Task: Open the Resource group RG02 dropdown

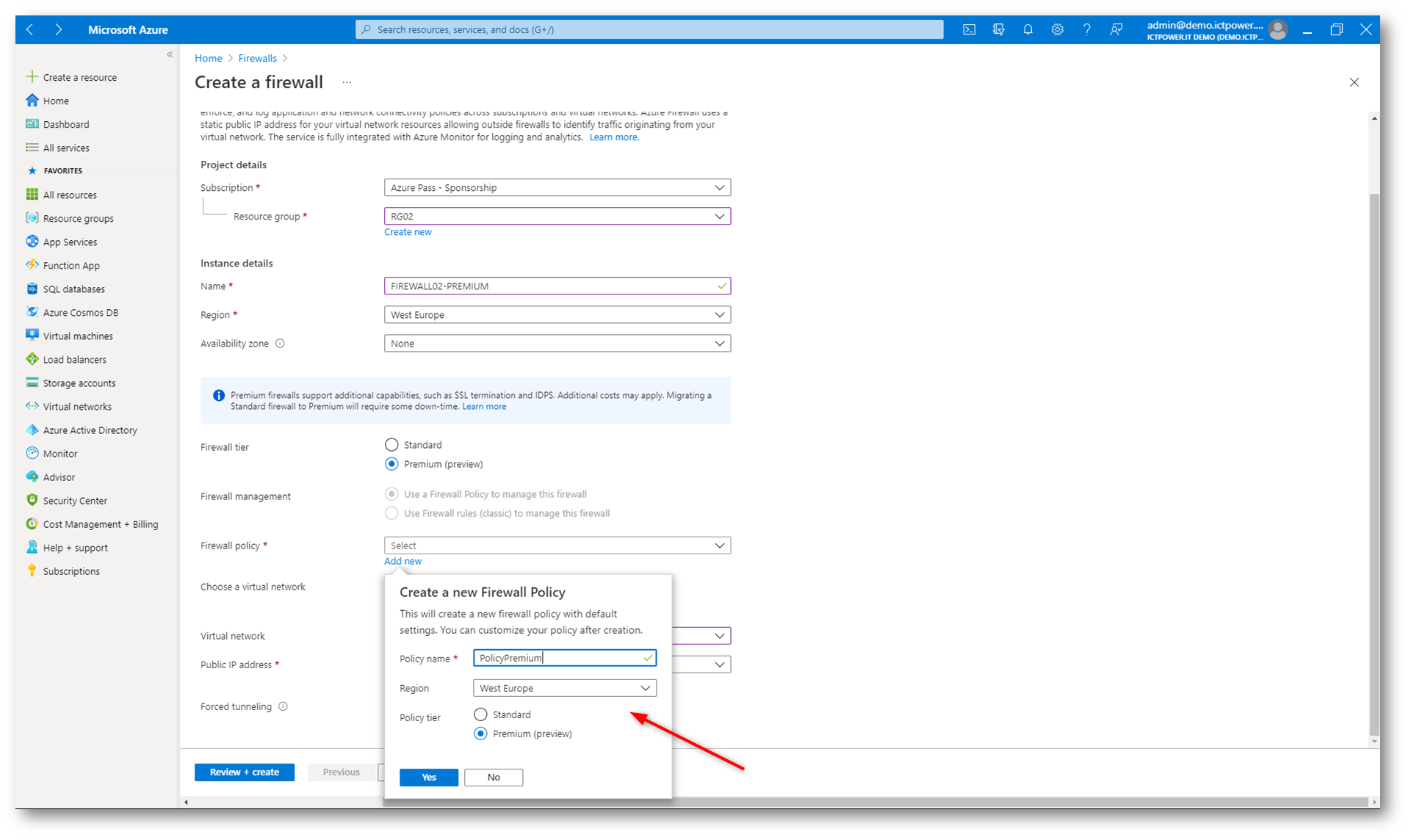Action: coord(557,217)
